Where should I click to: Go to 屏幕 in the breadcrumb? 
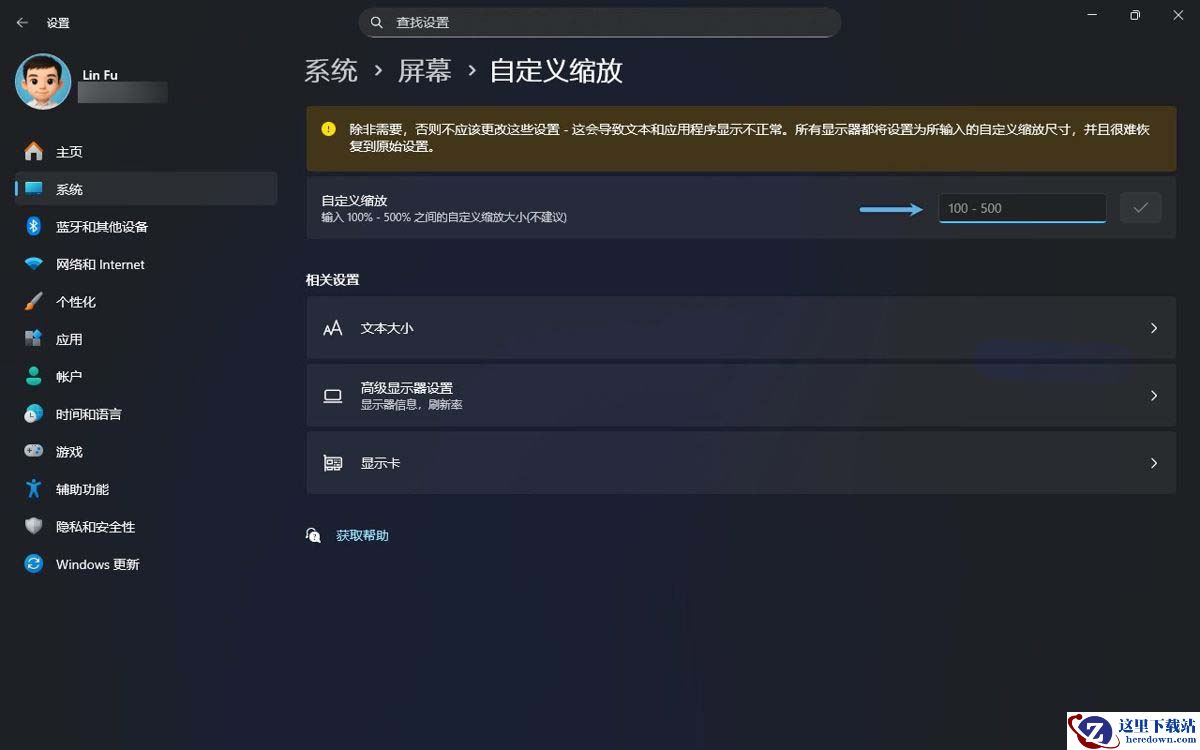click(x=425, y=71)
